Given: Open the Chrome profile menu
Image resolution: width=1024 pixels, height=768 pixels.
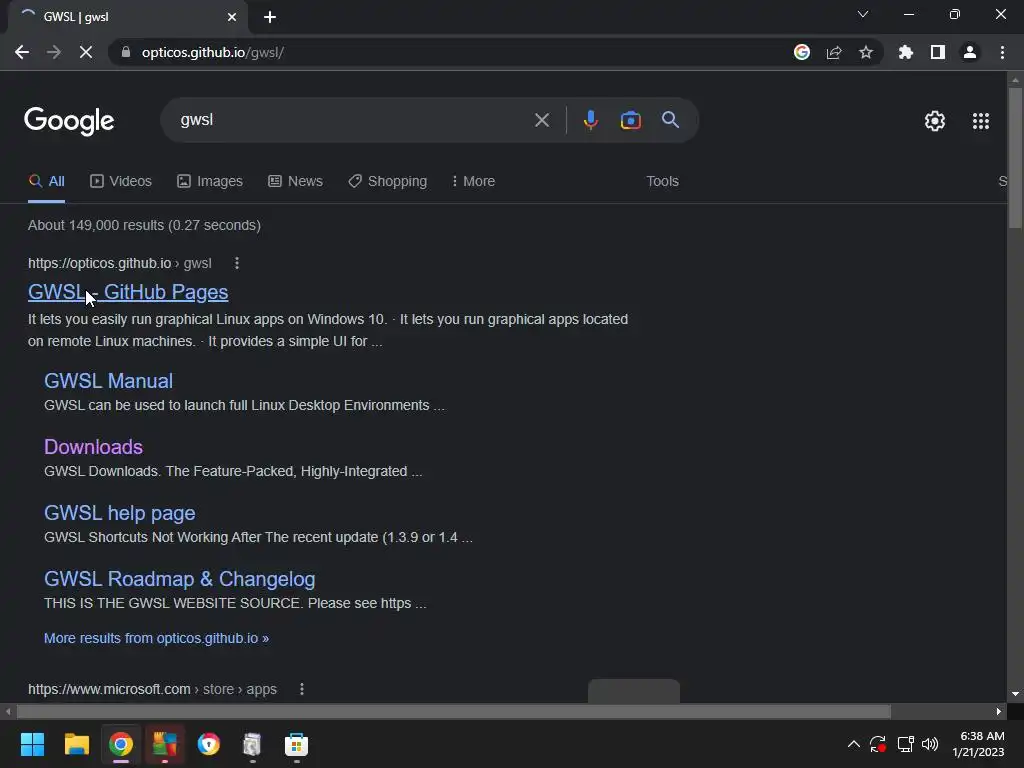Looking at the screenshot, I should [x=970, y=52].
